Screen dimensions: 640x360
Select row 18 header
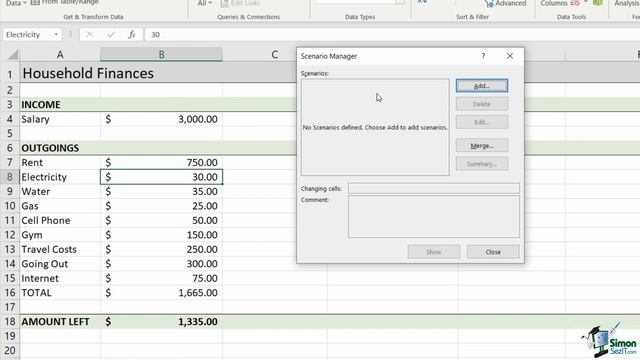(9, 322)
